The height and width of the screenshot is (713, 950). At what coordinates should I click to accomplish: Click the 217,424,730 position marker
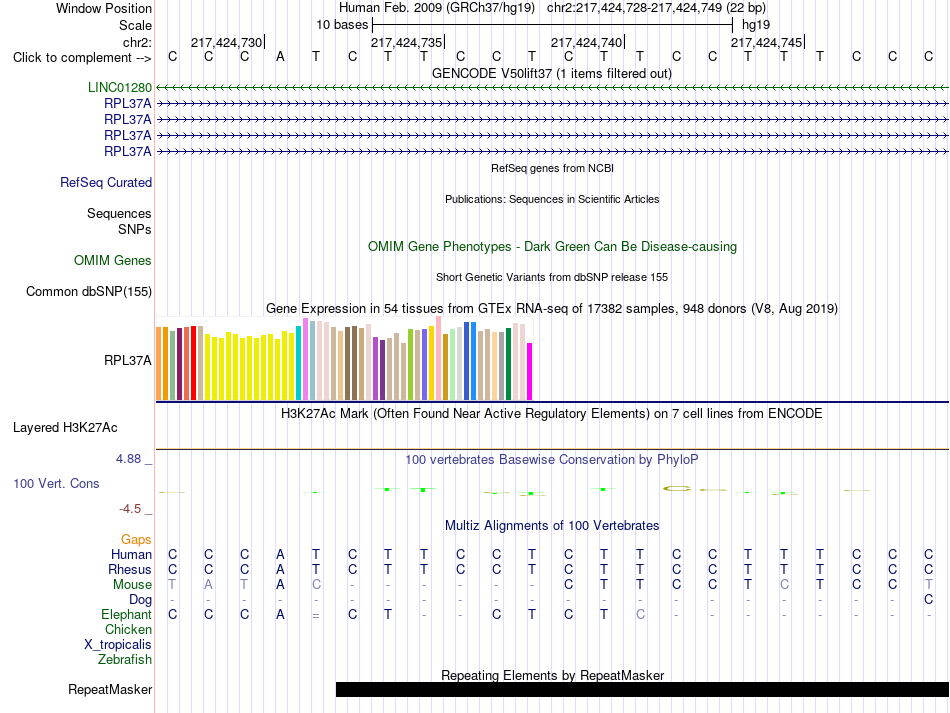tap(227, 42)
